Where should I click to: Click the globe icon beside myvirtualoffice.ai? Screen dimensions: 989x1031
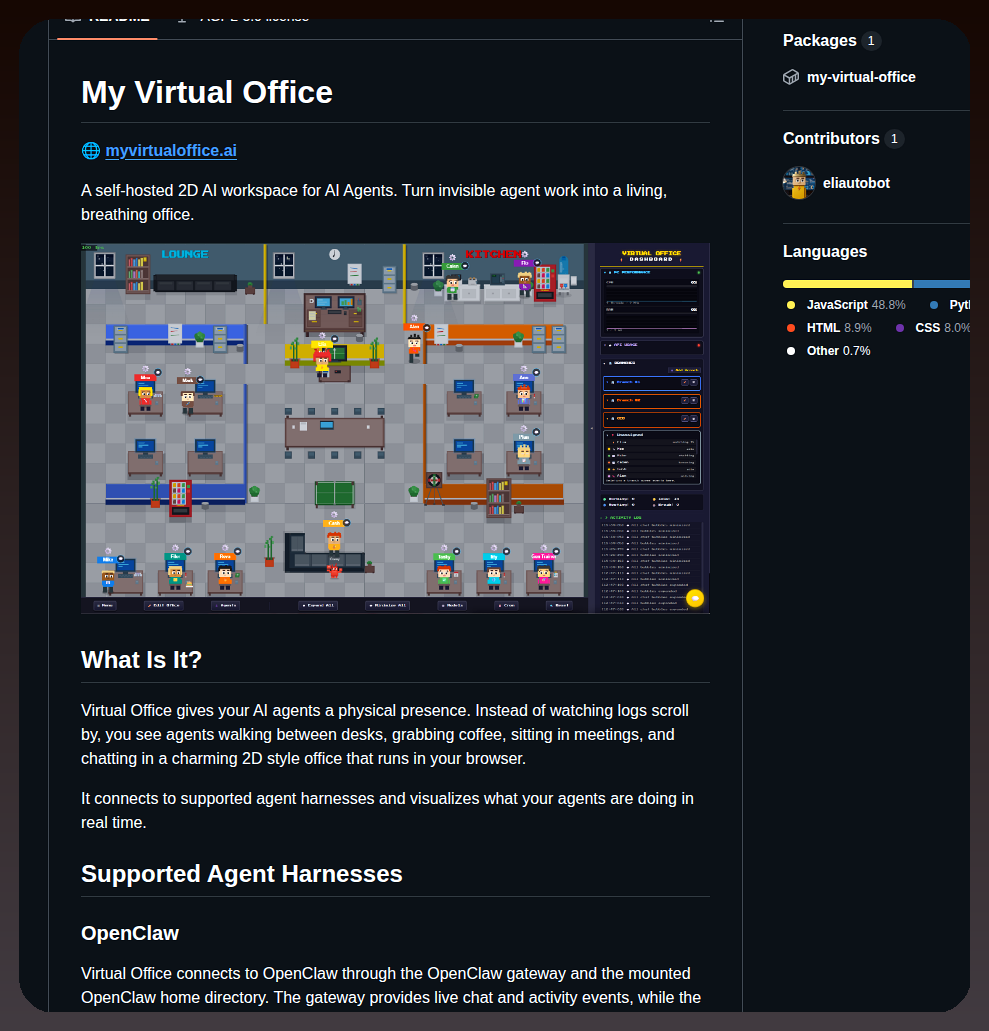pos(91,151)
